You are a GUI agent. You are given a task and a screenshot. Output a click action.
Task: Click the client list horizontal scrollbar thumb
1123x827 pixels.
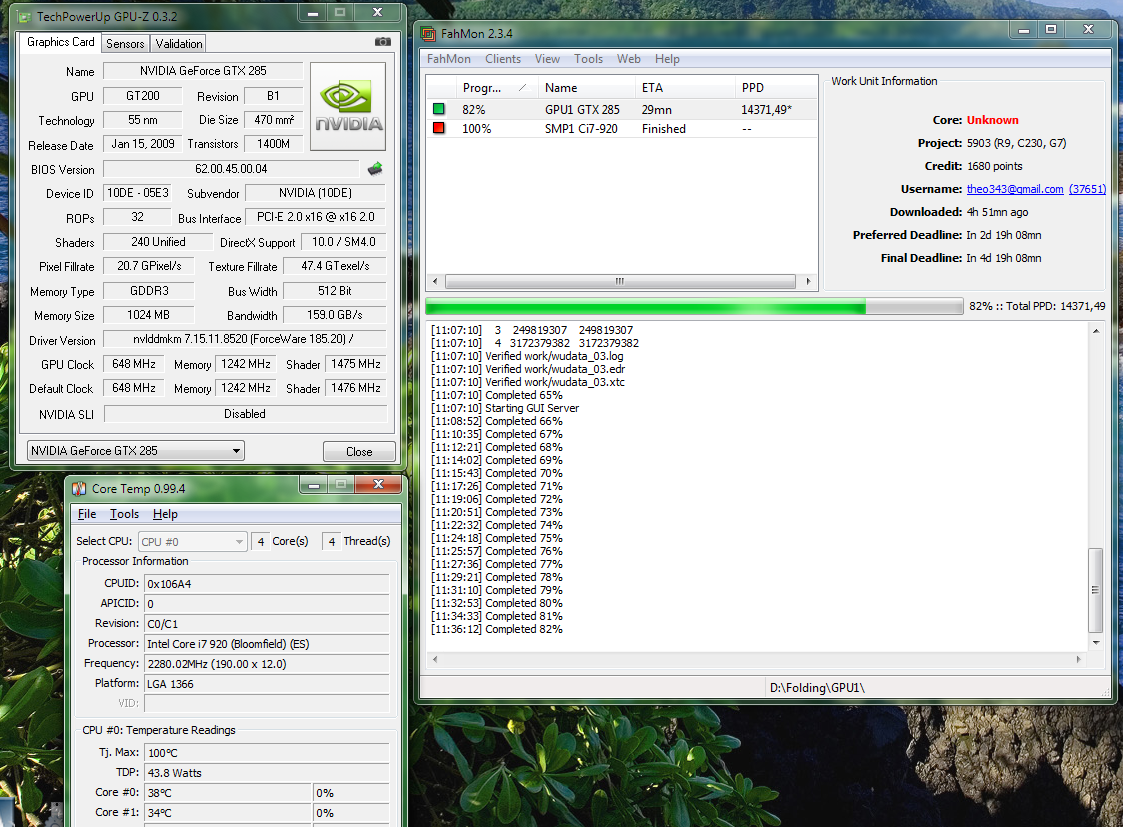(620, 281)
